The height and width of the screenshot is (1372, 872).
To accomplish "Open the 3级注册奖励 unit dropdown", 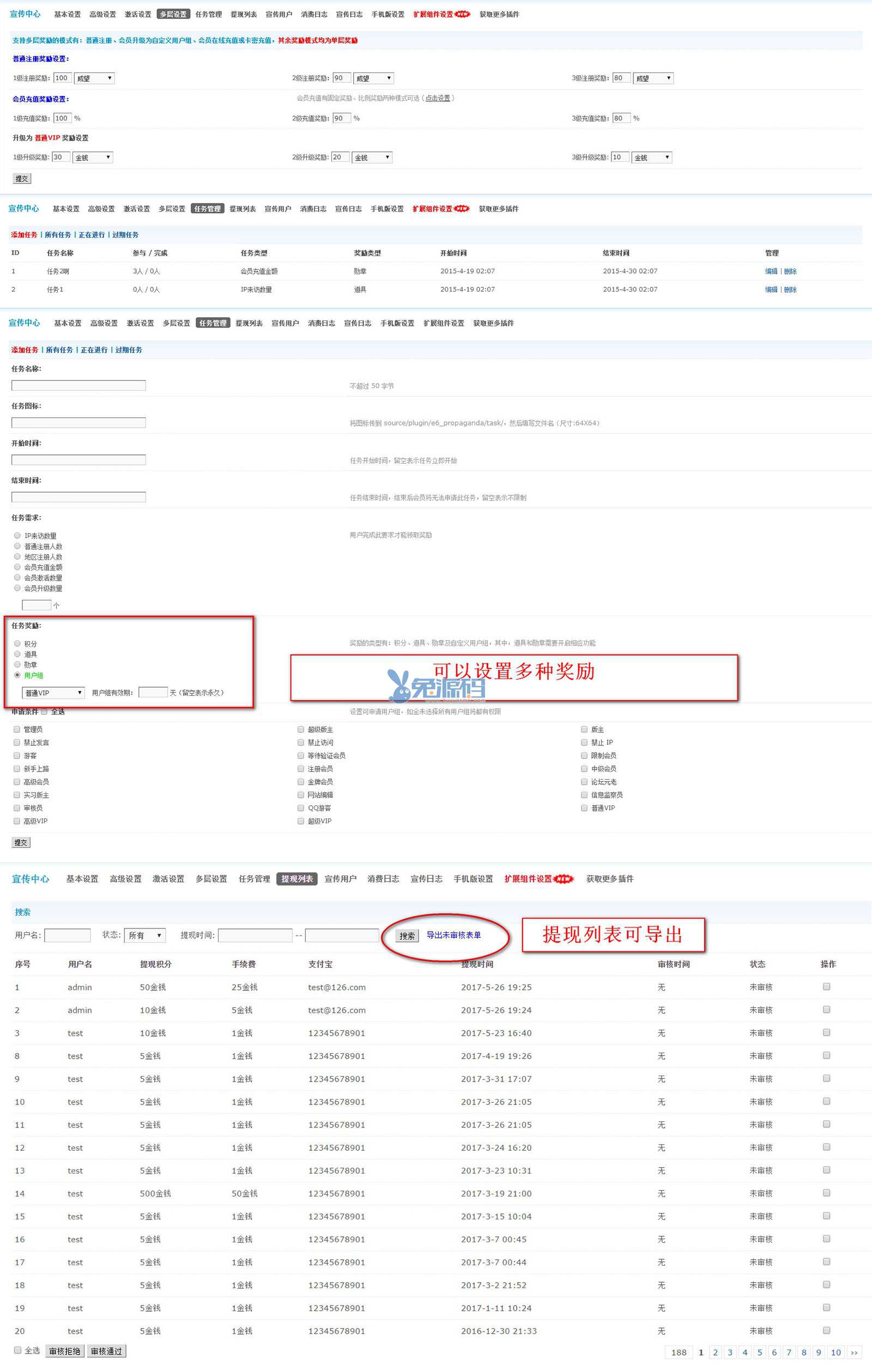I will coord(653,78).
